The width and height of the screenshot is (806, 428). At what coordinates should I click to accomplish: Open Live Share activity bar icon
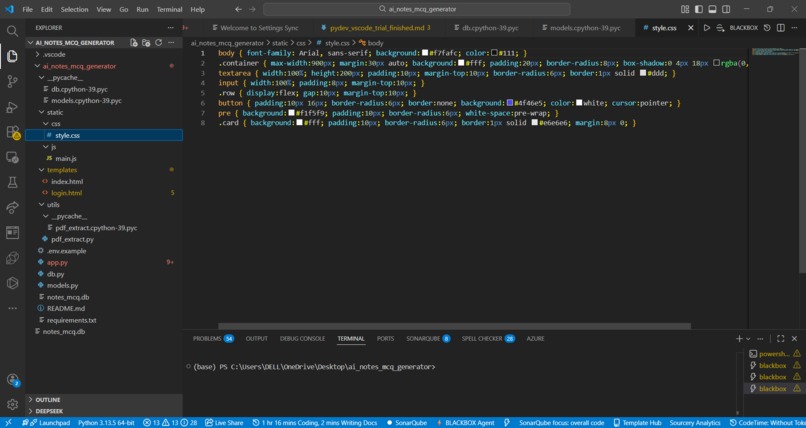click(x=12, y=207)
